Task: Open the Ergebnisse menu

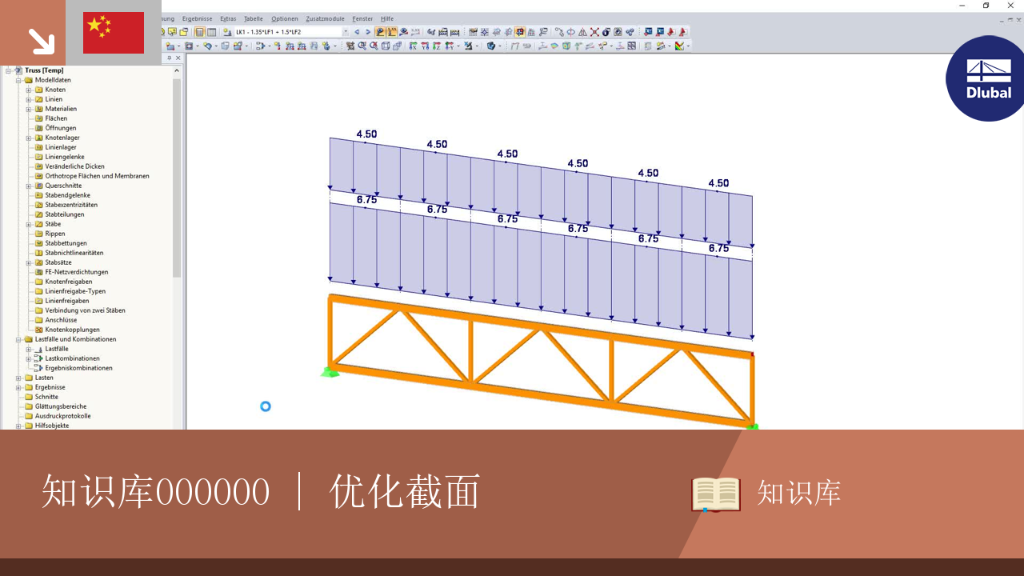Action: pyautogui.click(x=197, y=19)
